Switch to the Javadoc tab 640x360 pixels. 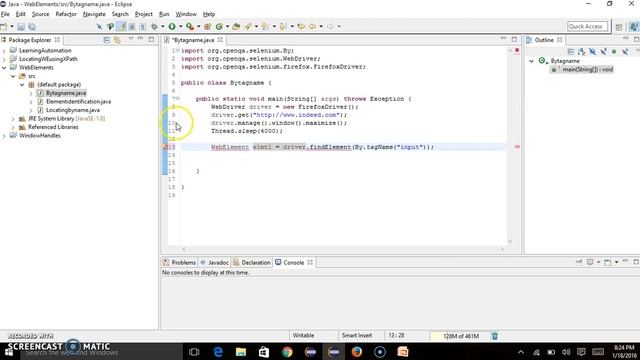click(214, 262)
